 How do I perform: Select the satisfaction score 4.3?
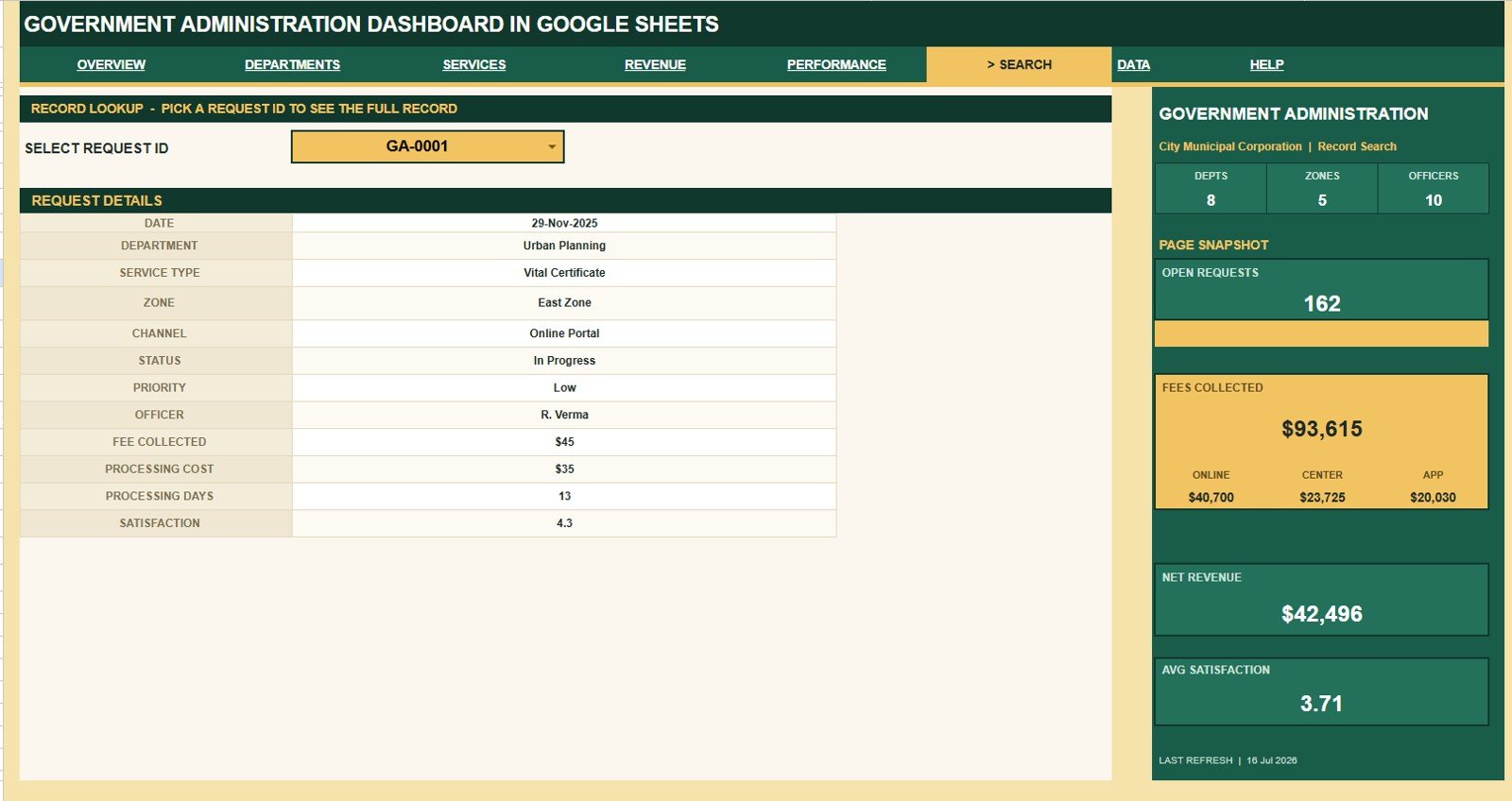[x=564, y=523]
